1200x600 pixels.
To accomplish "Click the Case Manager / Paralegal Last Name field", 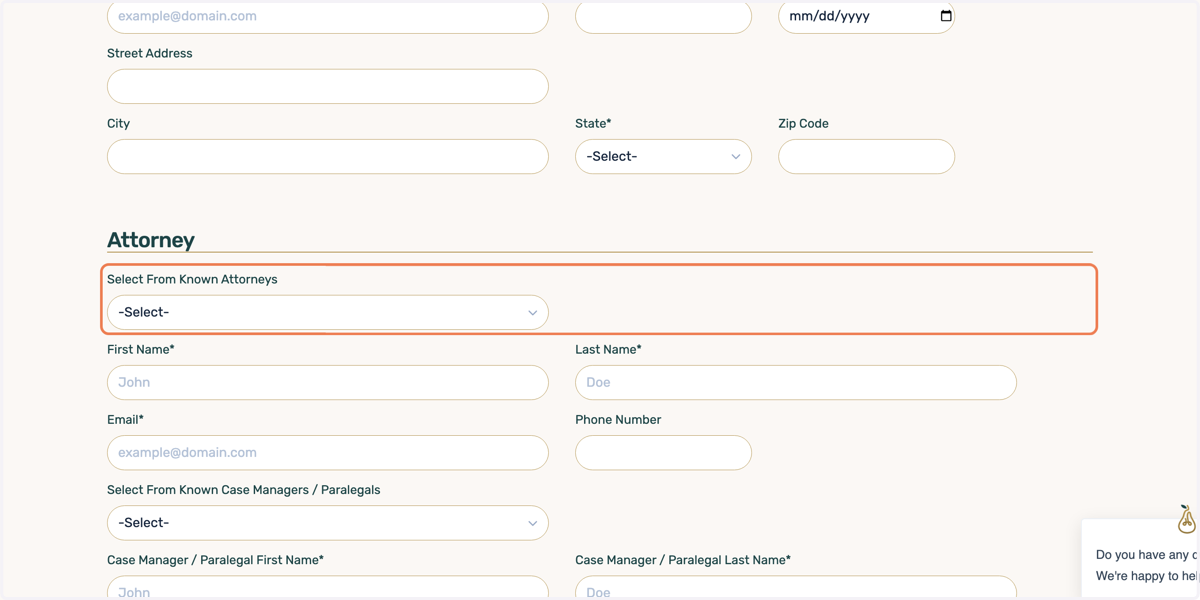I will (x=796, y=588).
